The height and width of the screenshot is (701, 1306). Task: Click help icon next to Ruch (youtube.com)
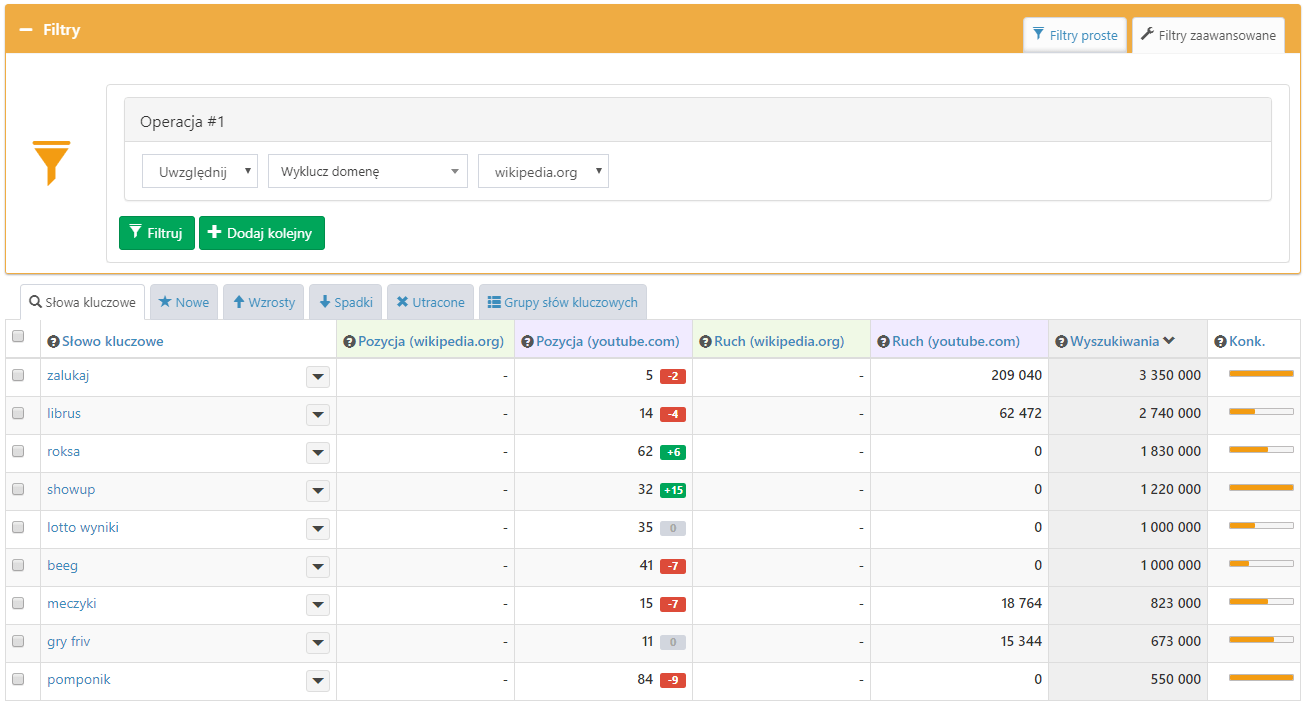[883, 342]
